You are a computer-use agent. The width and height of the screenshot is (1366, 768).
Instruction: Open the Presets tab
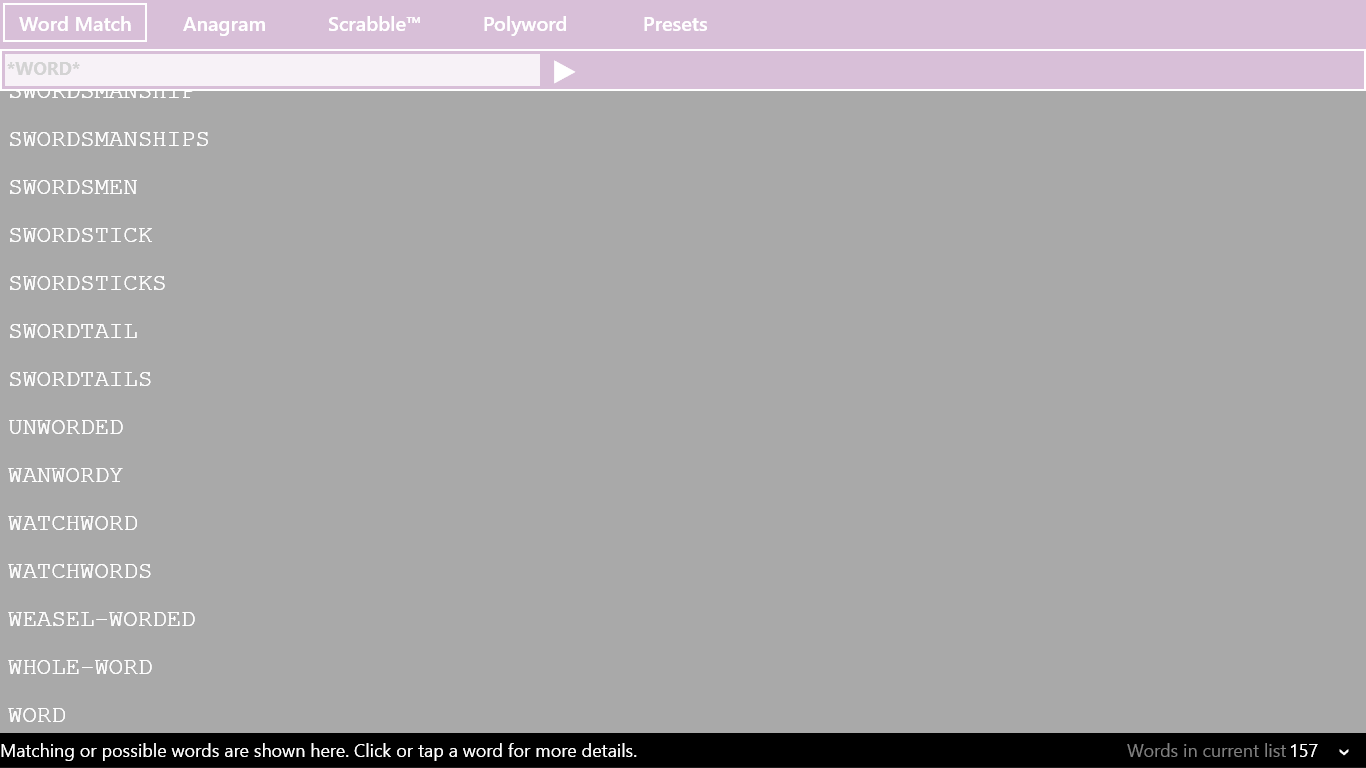point(675,24)
